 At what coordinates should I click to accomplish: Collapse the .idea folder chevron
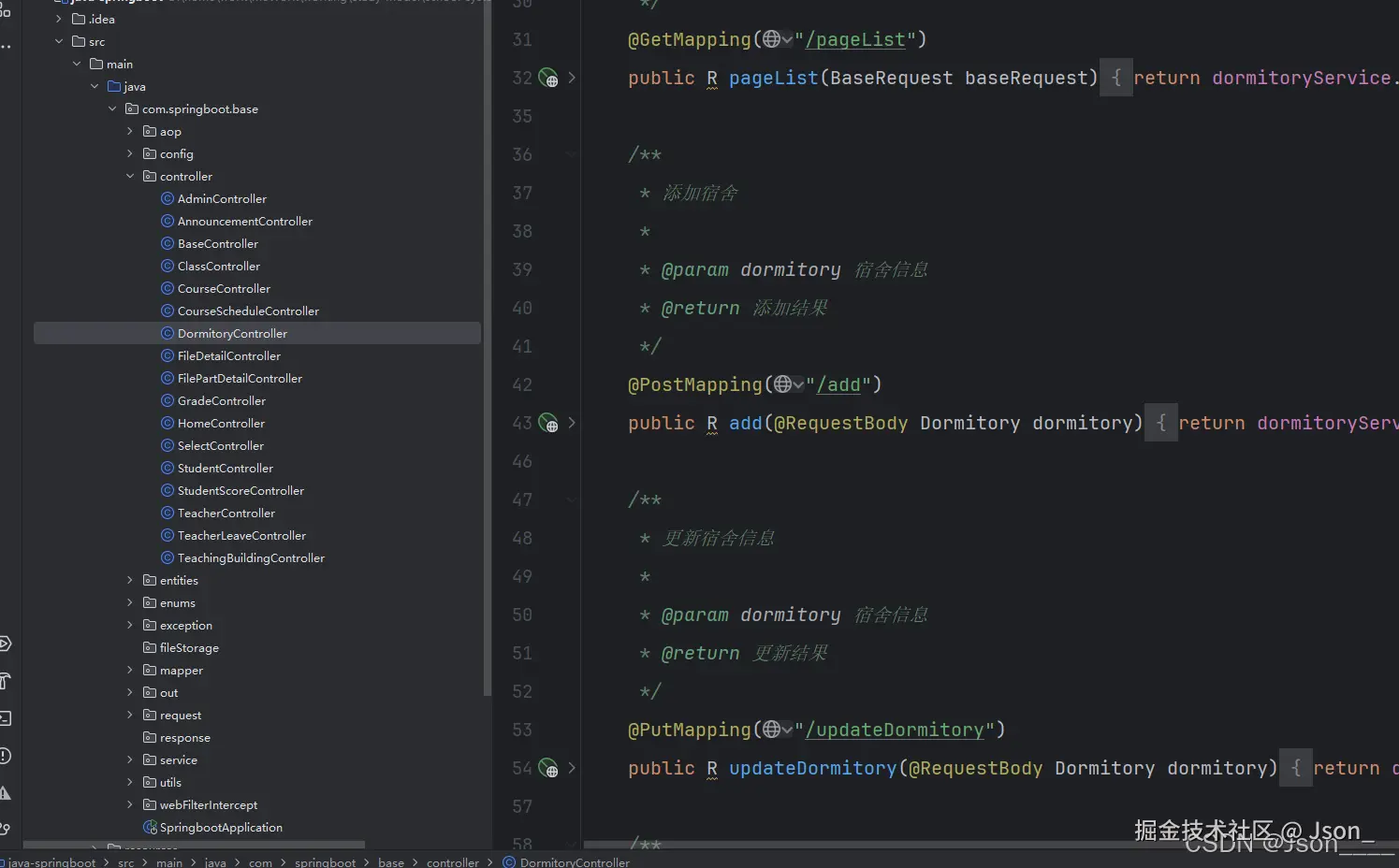point(59,19)
